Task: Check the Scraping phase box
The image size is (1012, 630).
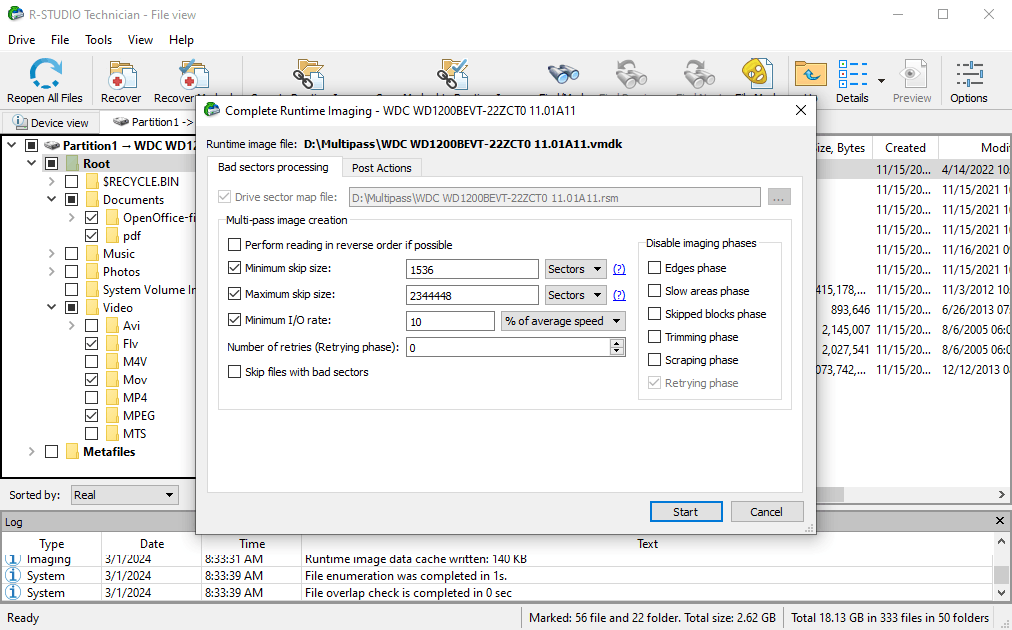Action: 654,360
